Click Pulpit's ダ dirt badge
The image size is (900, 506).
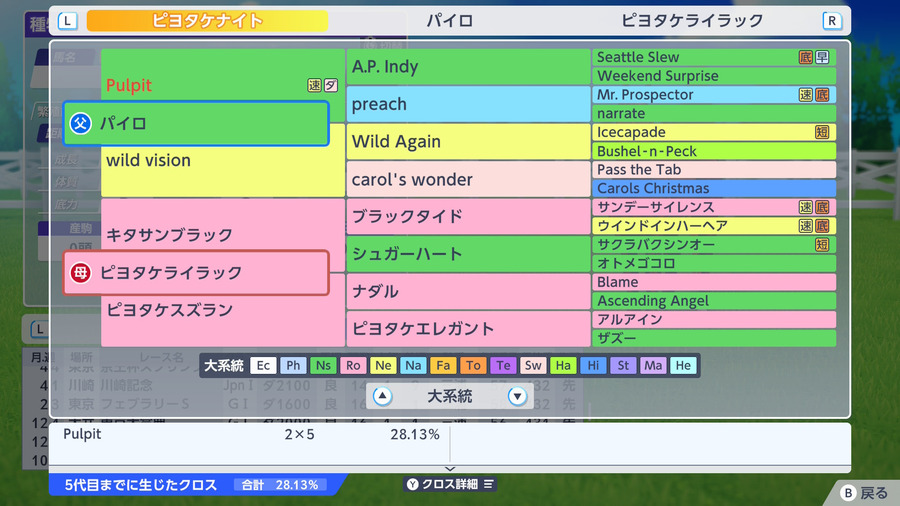[x=331, y=85]
